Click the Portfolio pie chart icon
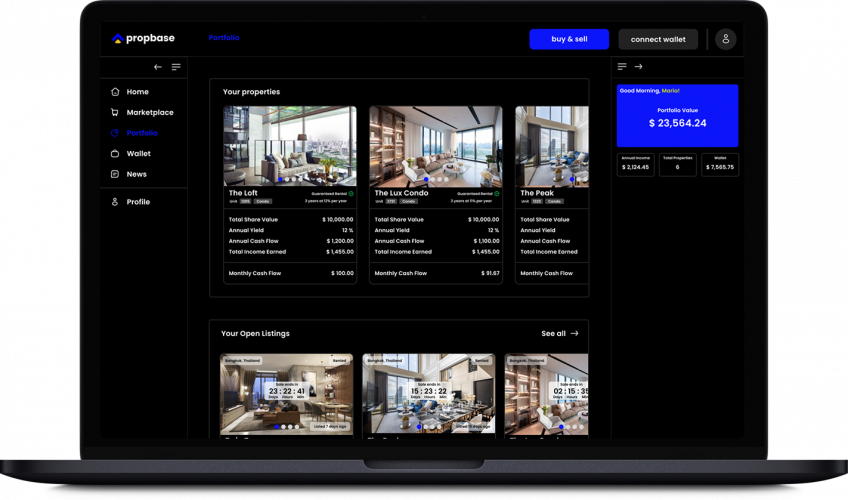 [115, 132]
